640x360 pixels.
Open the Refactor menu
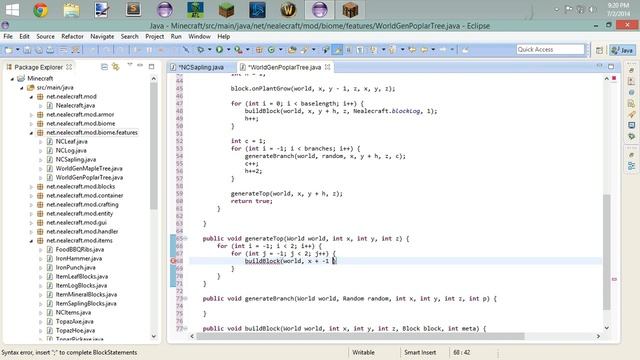pyautogui.click(x=72, y=36)
